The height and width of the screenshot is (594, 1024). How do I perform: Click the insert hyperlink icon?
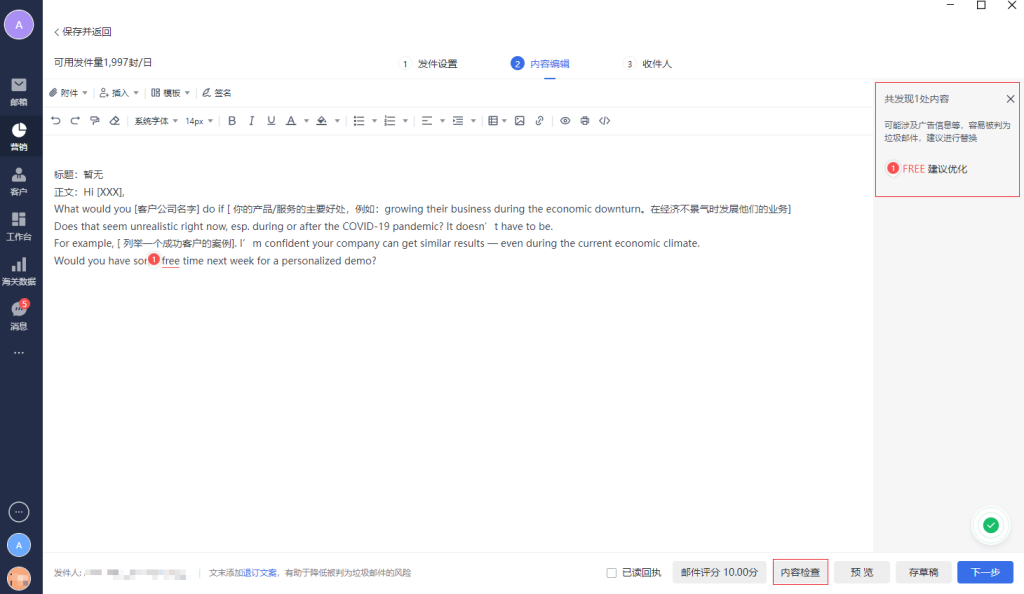coord(539,121)
